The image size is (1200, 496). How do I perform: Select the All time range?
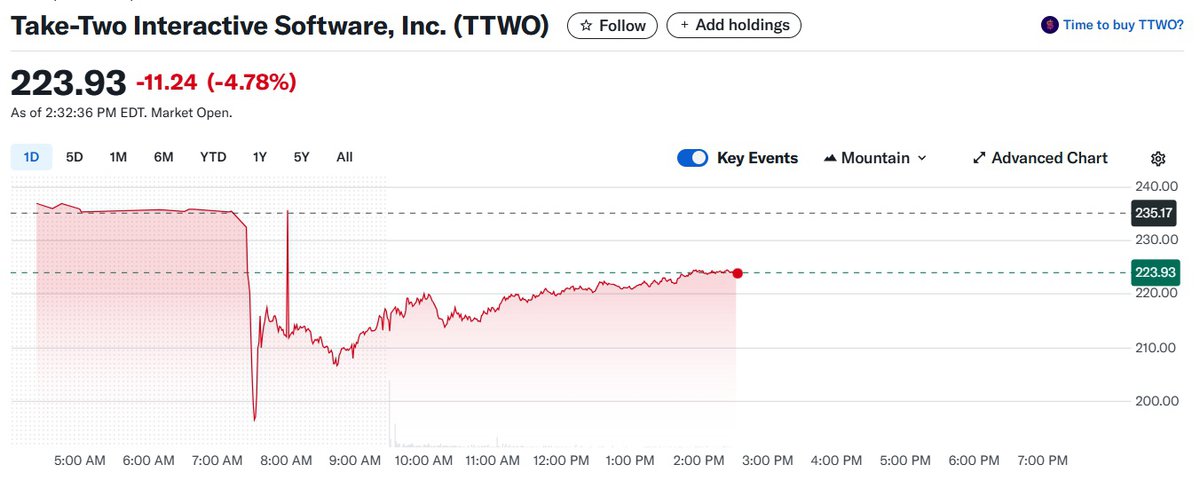[344, 157]
